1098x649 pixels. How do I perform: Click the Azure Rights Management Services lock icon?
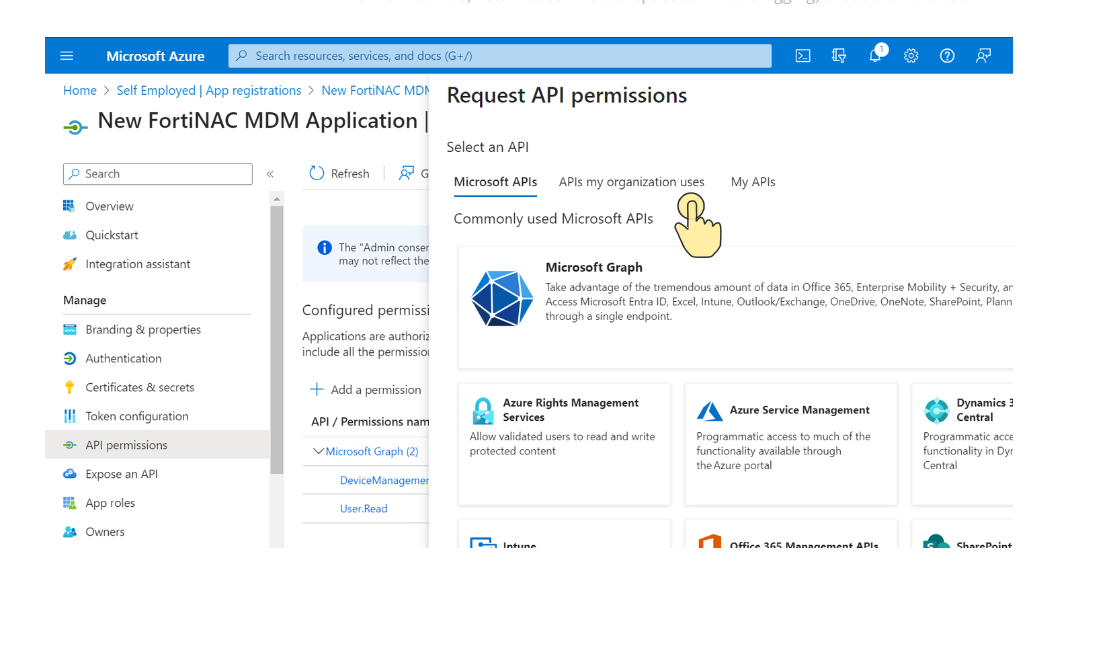(483, 410)
